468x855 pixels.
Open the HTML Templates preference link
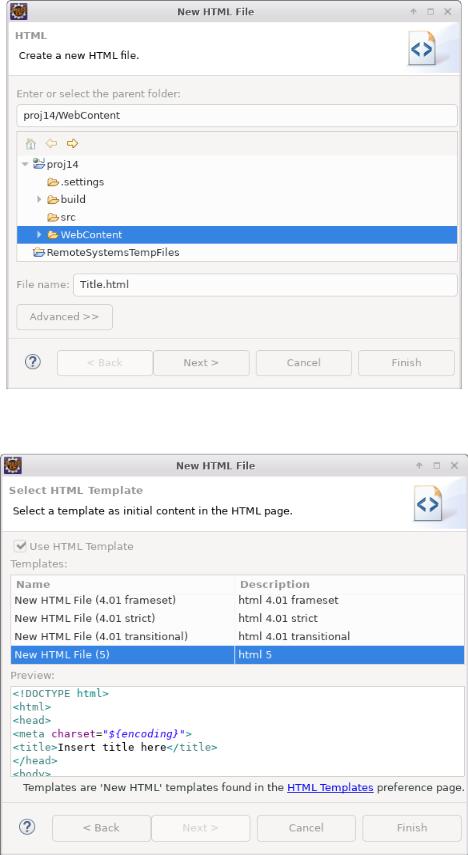tap(330, 787)
